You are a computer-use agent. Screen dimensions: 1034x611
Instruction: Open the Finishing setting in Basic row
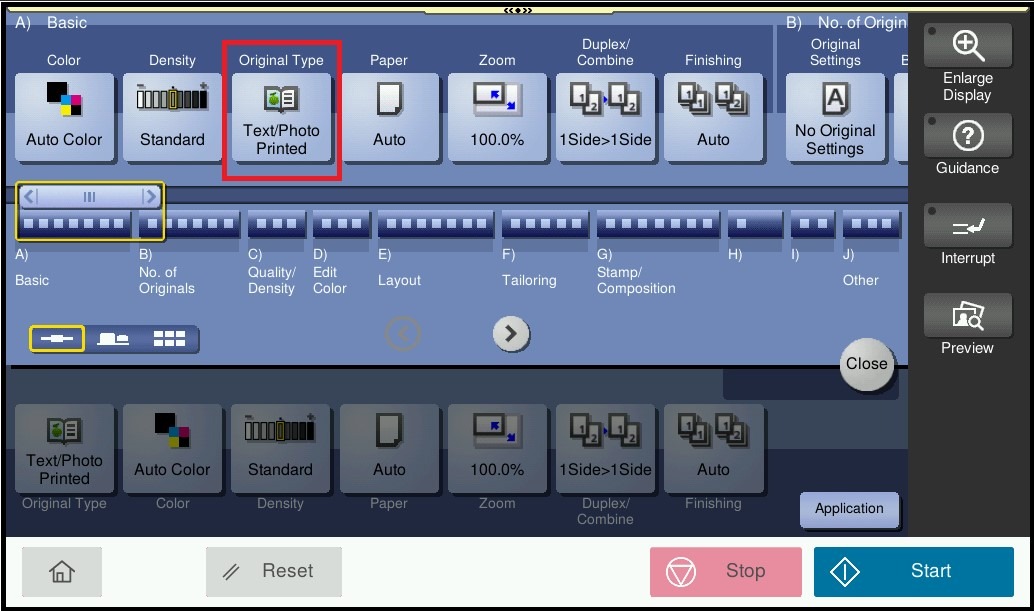713,118
